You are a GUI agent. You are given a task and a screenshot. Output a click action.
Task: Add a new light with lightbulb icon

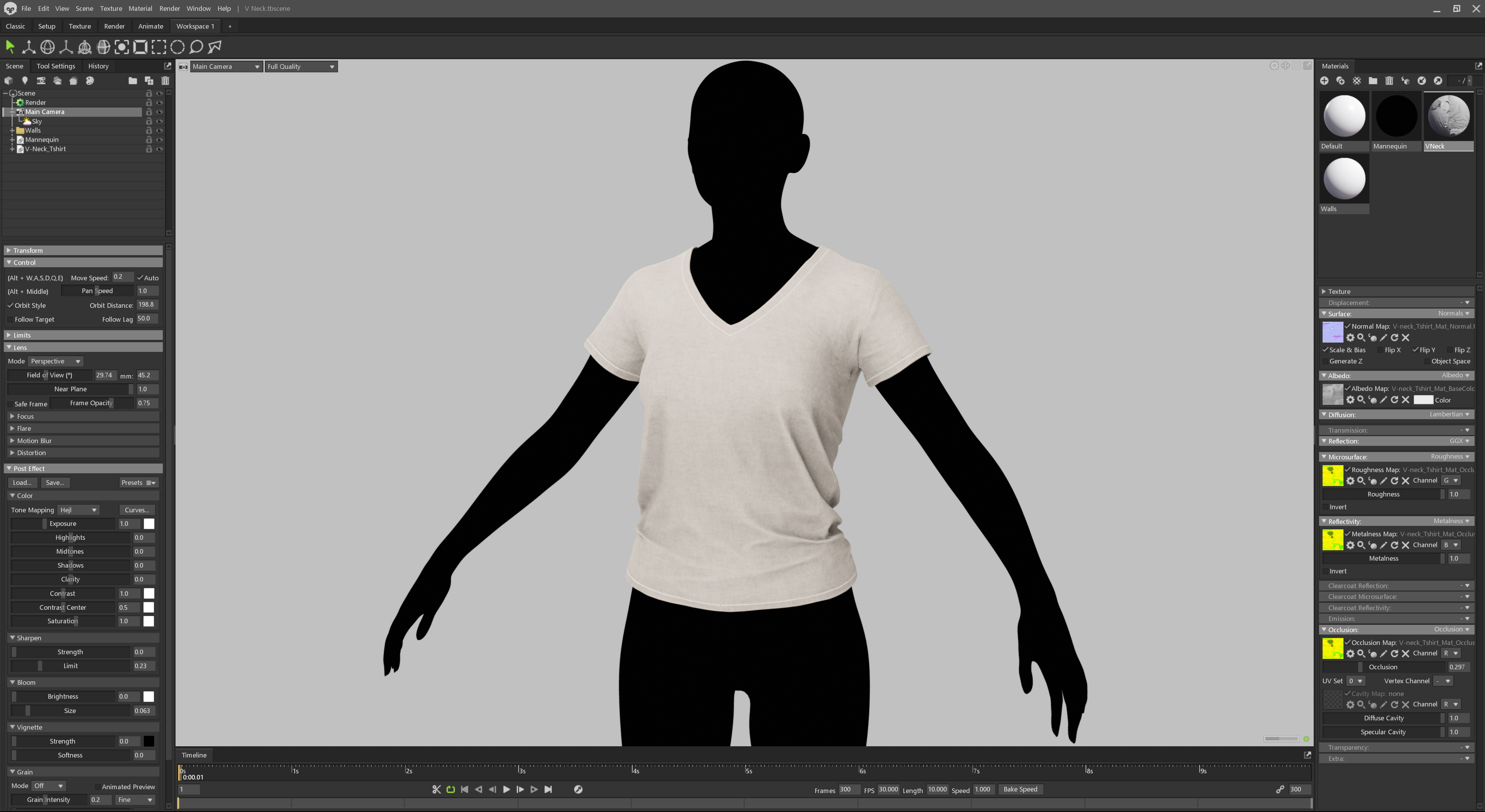pos(25,81)
